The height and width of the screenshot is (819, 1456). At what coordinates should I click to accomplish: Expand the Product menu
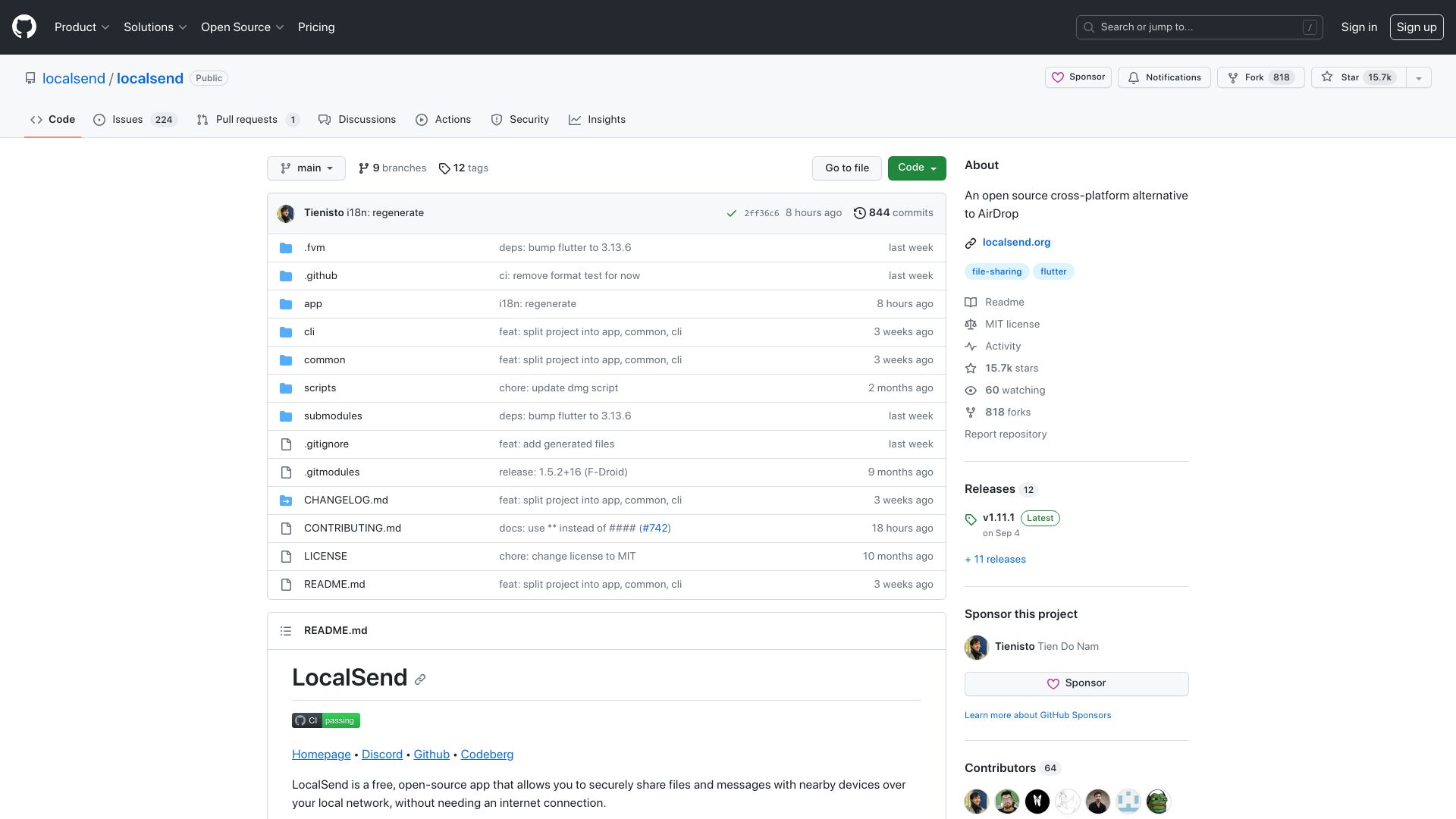point(82,27)
